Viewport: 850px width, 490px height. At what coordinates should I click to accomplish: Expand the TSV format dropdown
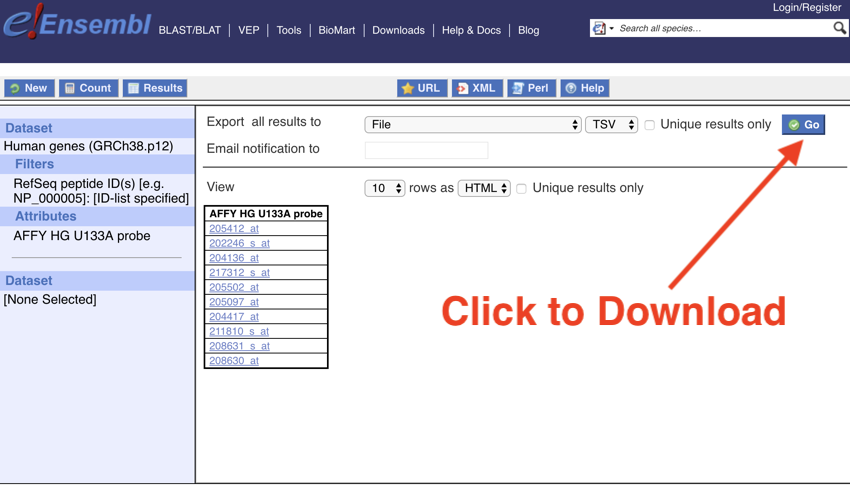[611, 125]
